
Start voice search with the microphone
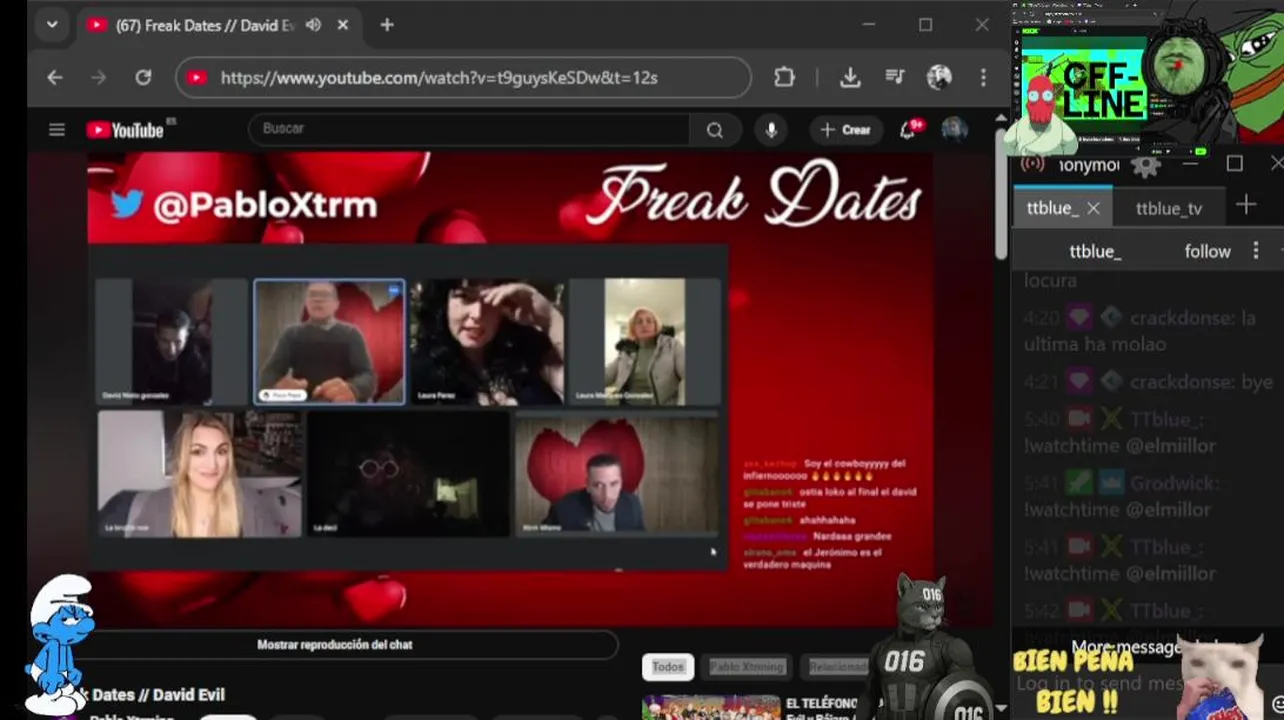tap(771, 130)
